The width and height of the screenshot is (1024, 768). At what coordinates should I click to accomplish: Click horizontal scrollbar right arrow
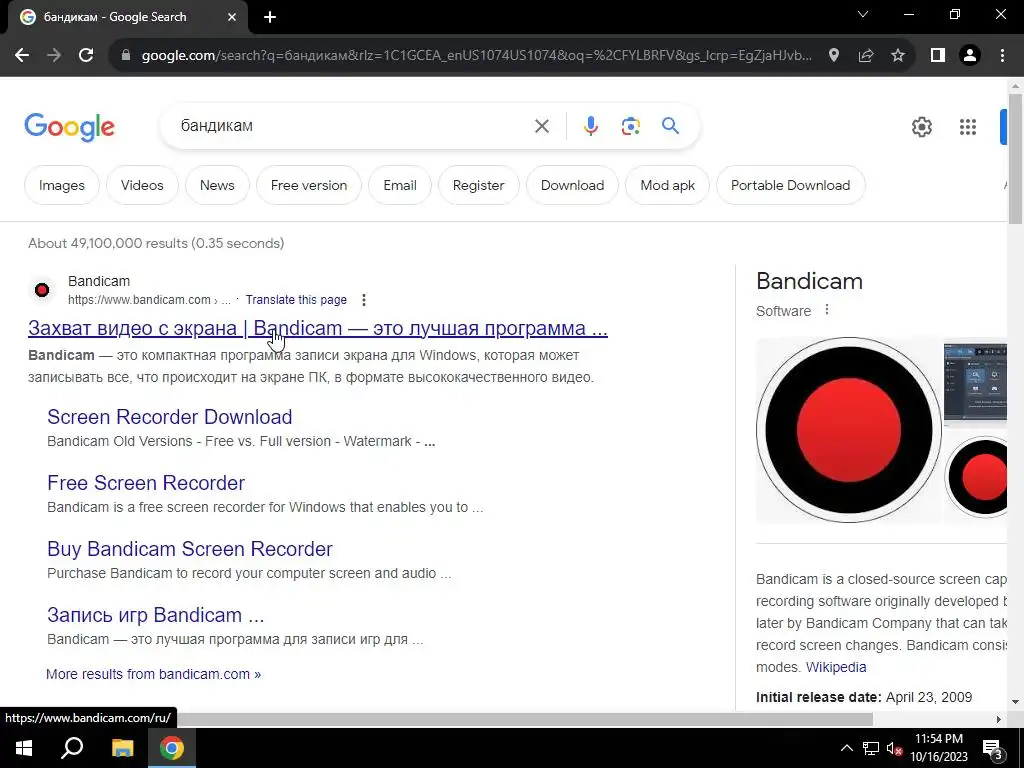pyautogui.click(x=999, y=719)
